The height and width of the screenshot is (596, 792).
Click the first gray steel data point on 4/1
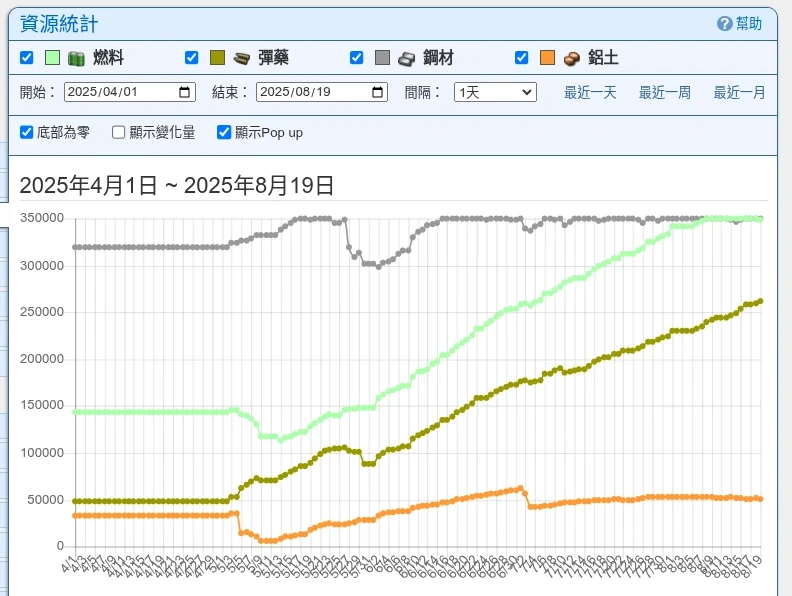click(75, 247)
